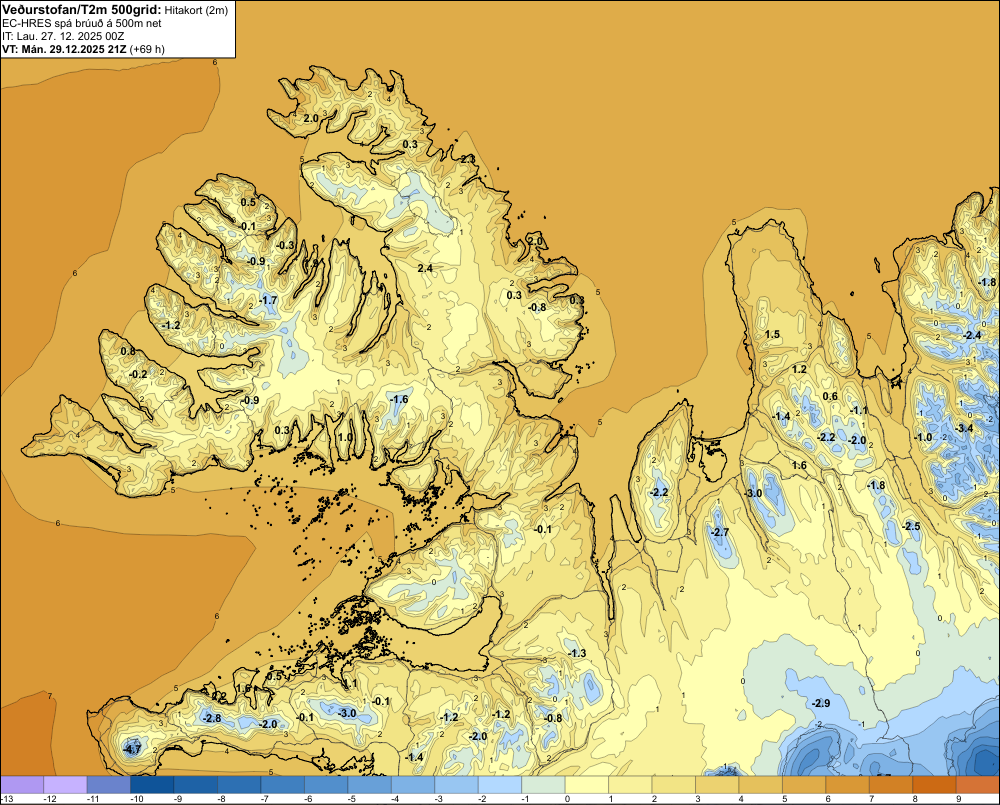Click the -0.2 temperature value
Viewport: 1000px width, 805px height.
pos(138,374)
